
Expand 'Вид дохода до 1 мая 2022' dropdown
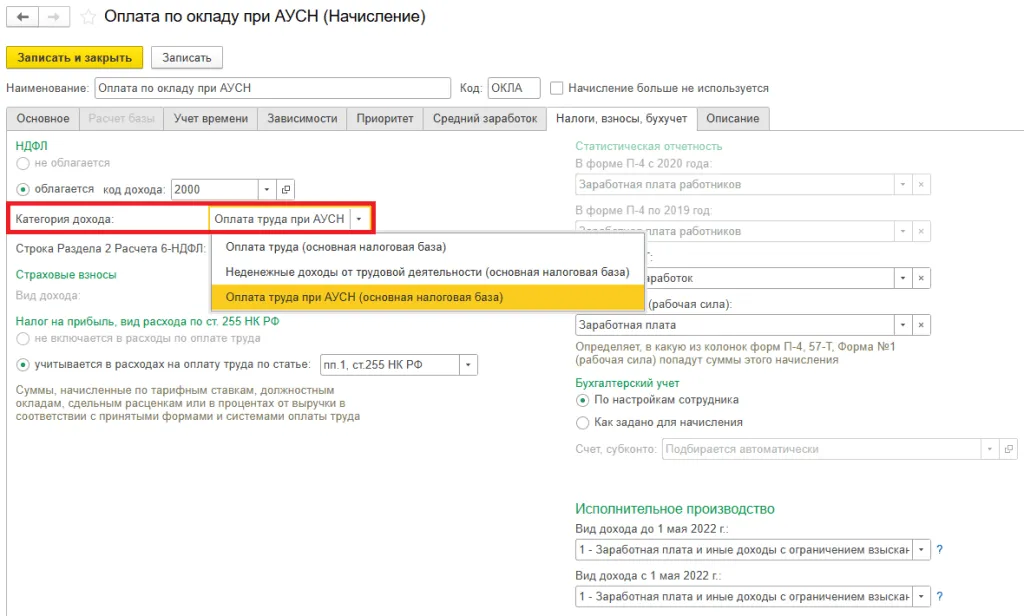click(921, 549)
